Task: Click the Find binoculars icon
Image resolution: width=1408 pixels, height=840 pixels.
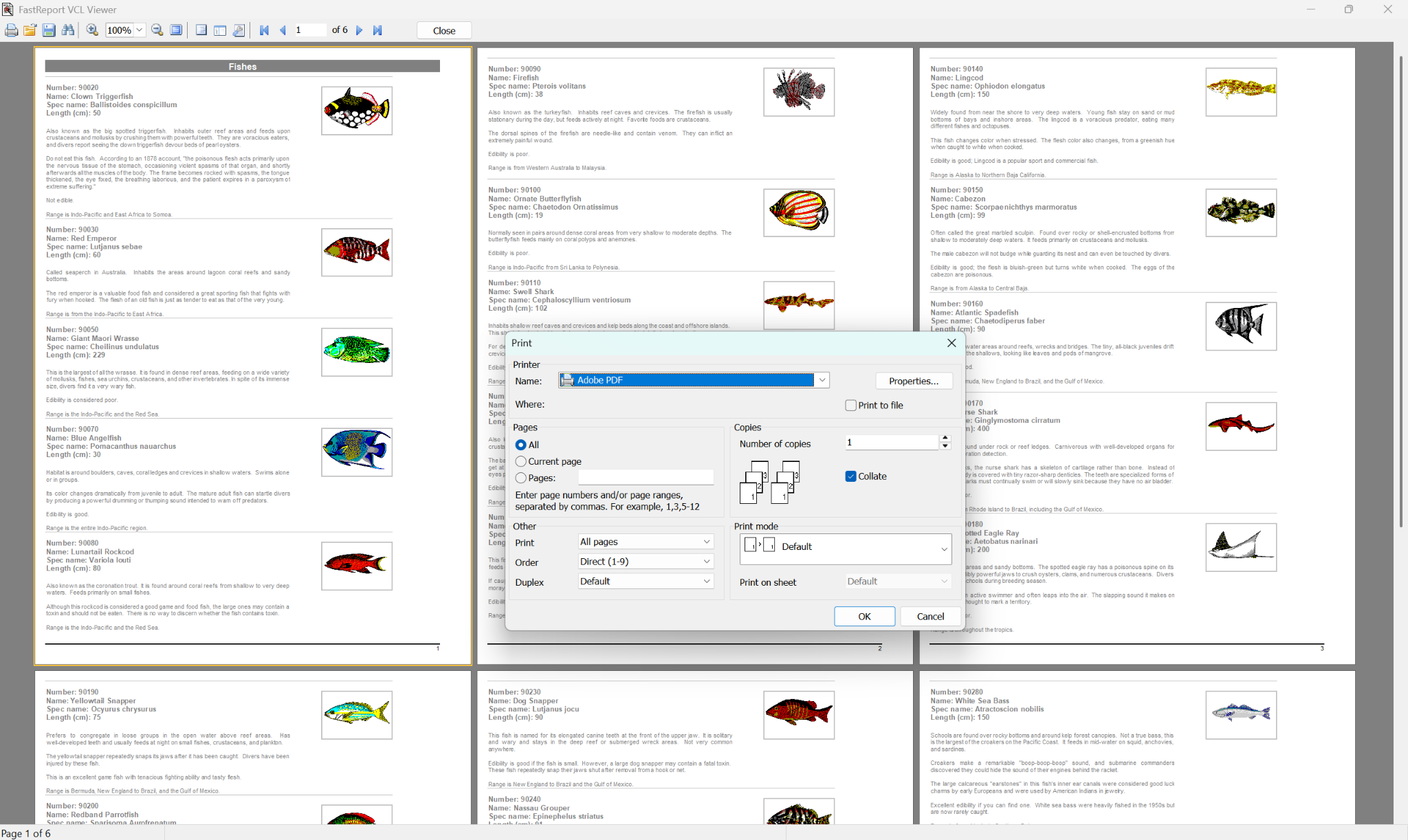Action: pyautogui.click(x=67, y=30)
